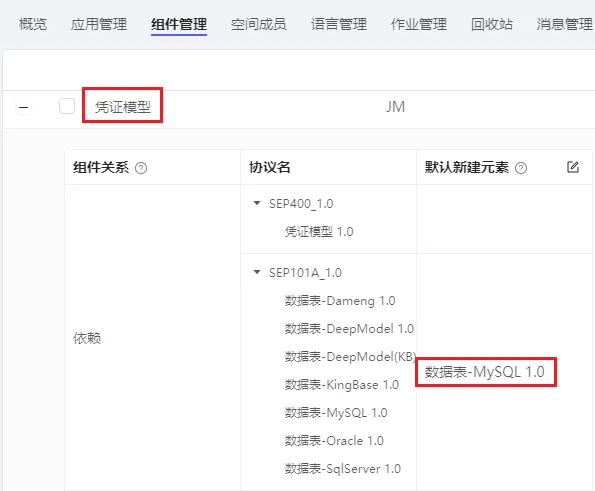Switch to 应用管理 tab
595x491 pixels.
[99, 24]
